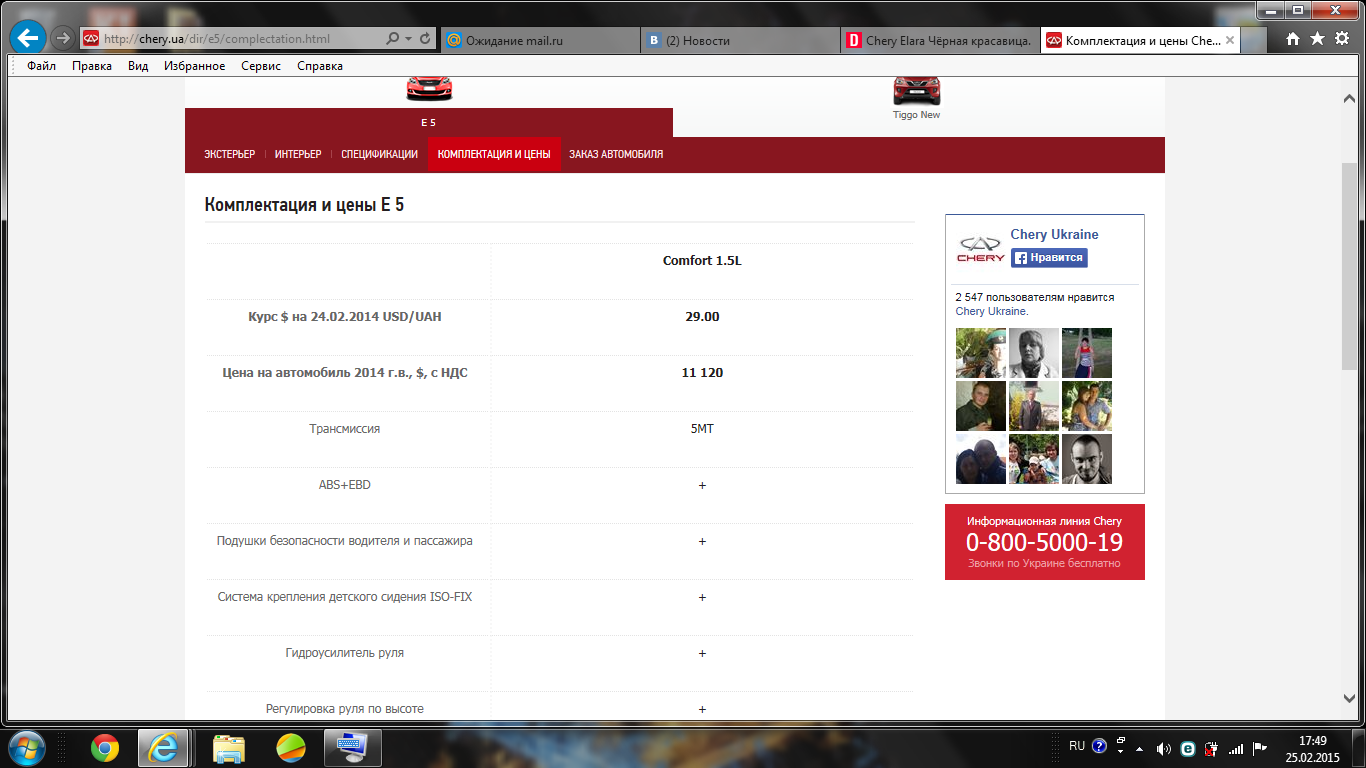Screen dimensions: 1366x768
Task: Open the 'Chery Ukraine' Facebook page title link
Action: (x=1054, y=235)
